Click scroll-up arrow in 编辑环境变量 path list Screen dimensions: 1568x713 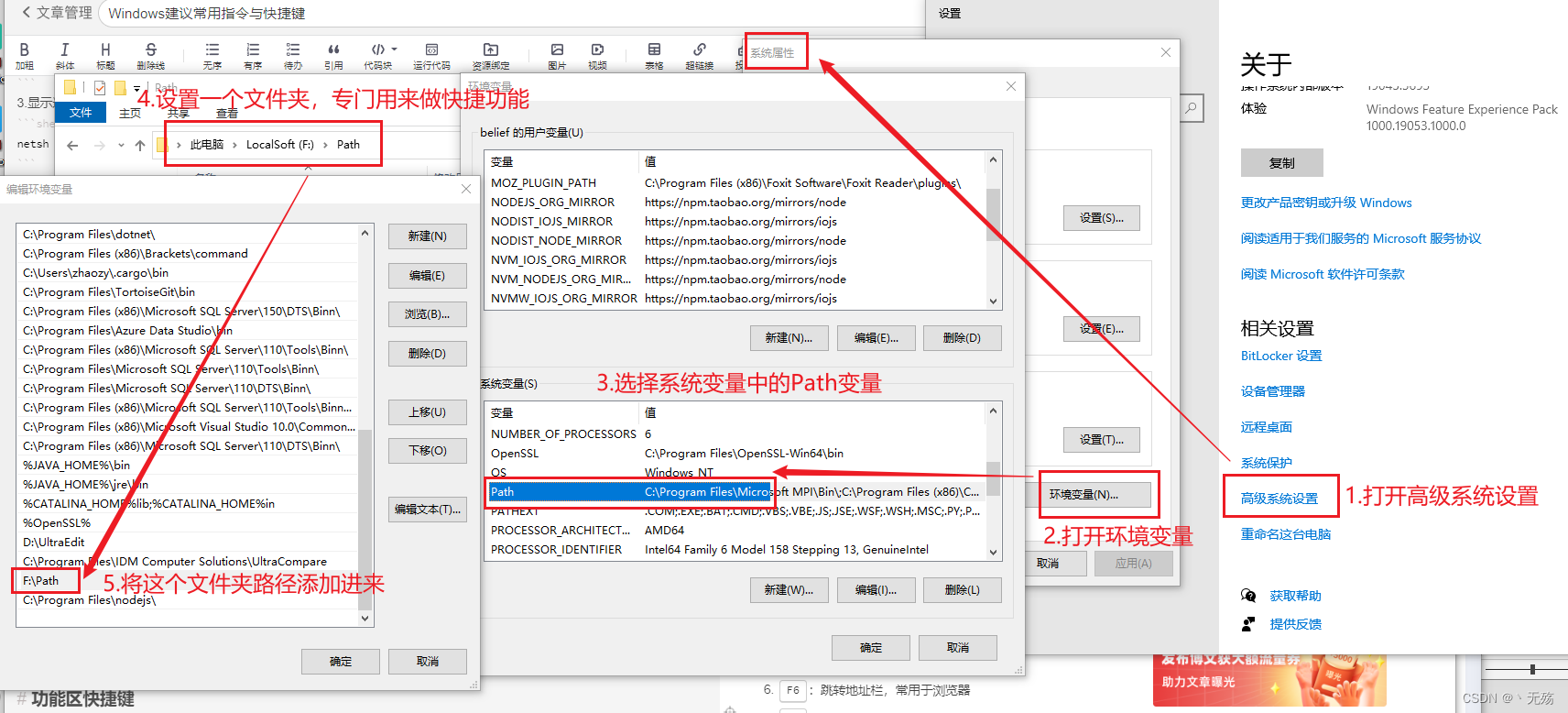point(365,233)
